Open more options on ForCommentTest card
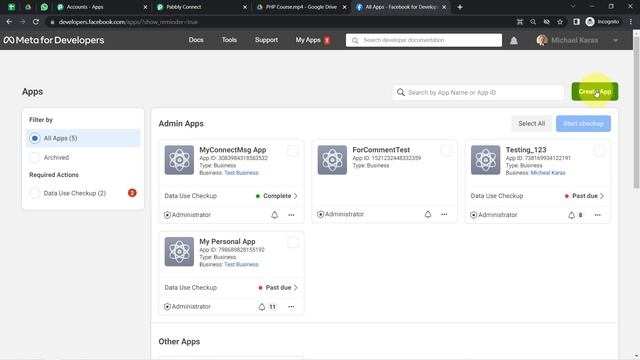Image resolution: width=640 pixels, height=360 pixels. (x=444, y=214)
